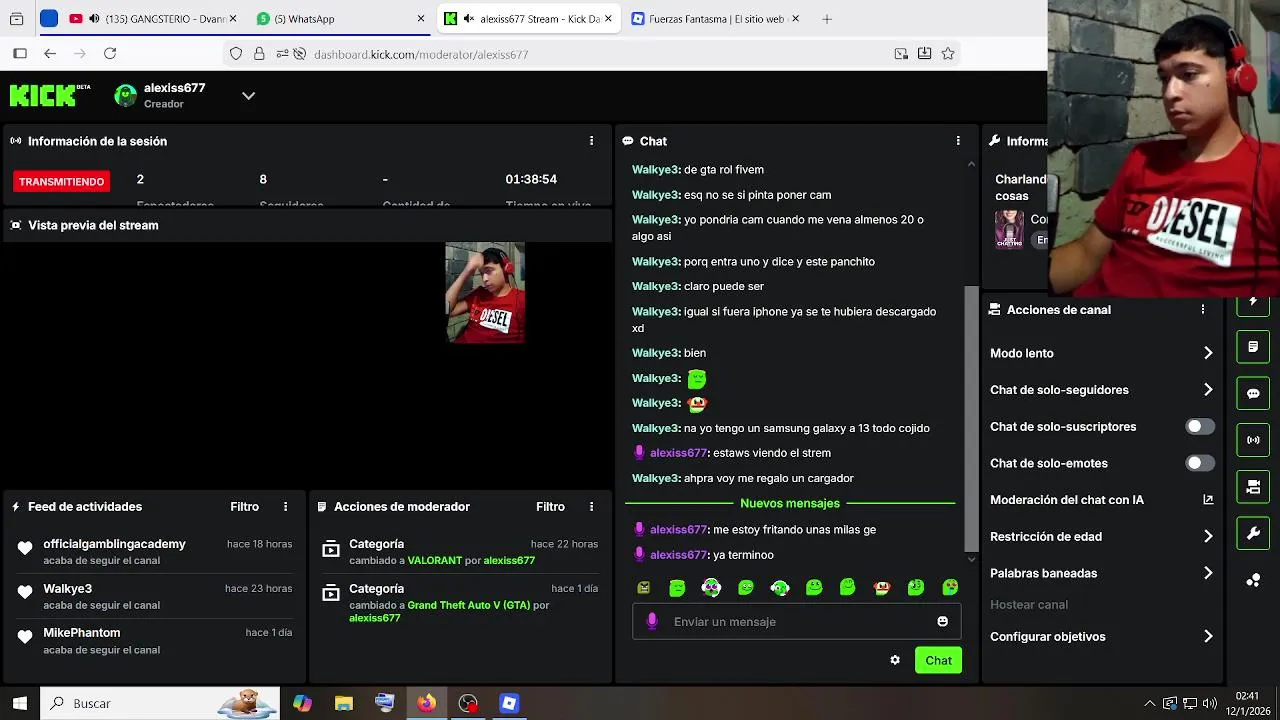
Task: Open moderator actions three-dot options
Action: [x=591, y=507]
